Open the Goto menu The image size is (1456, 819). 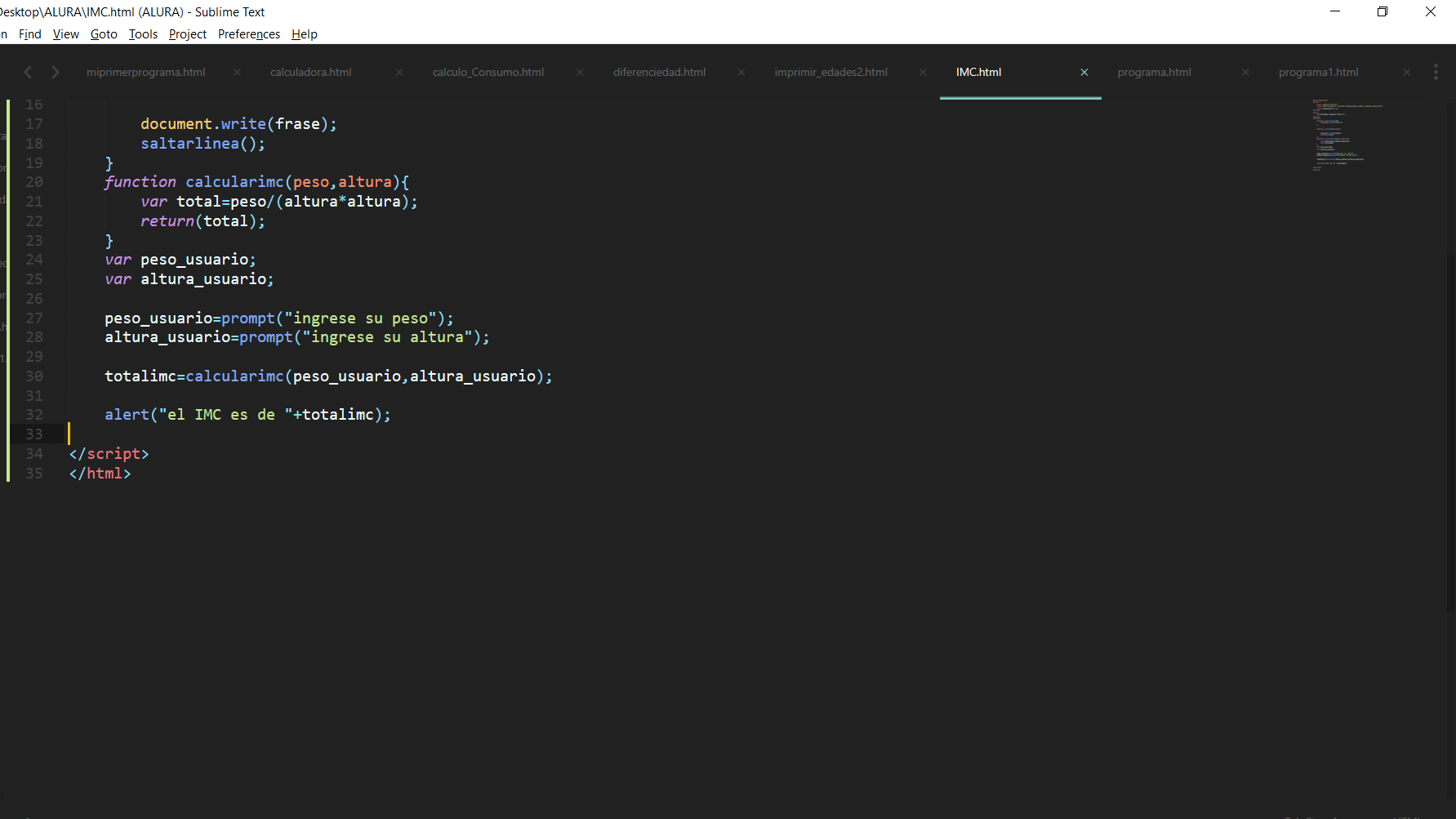104,34
